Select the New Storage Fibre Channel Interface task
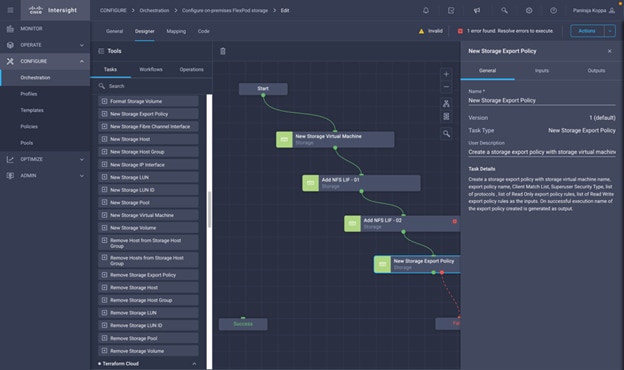This screenshot has height=370, width=624. coord(148,127)
